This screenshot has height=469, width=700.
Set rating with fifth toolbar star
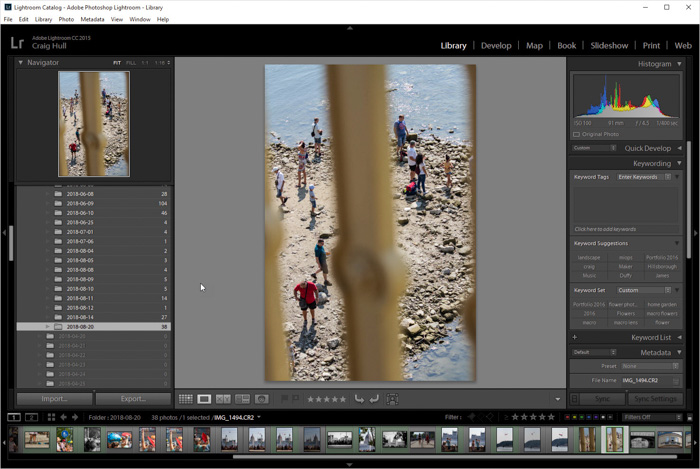pyautogui.click(x=342, y=399)
